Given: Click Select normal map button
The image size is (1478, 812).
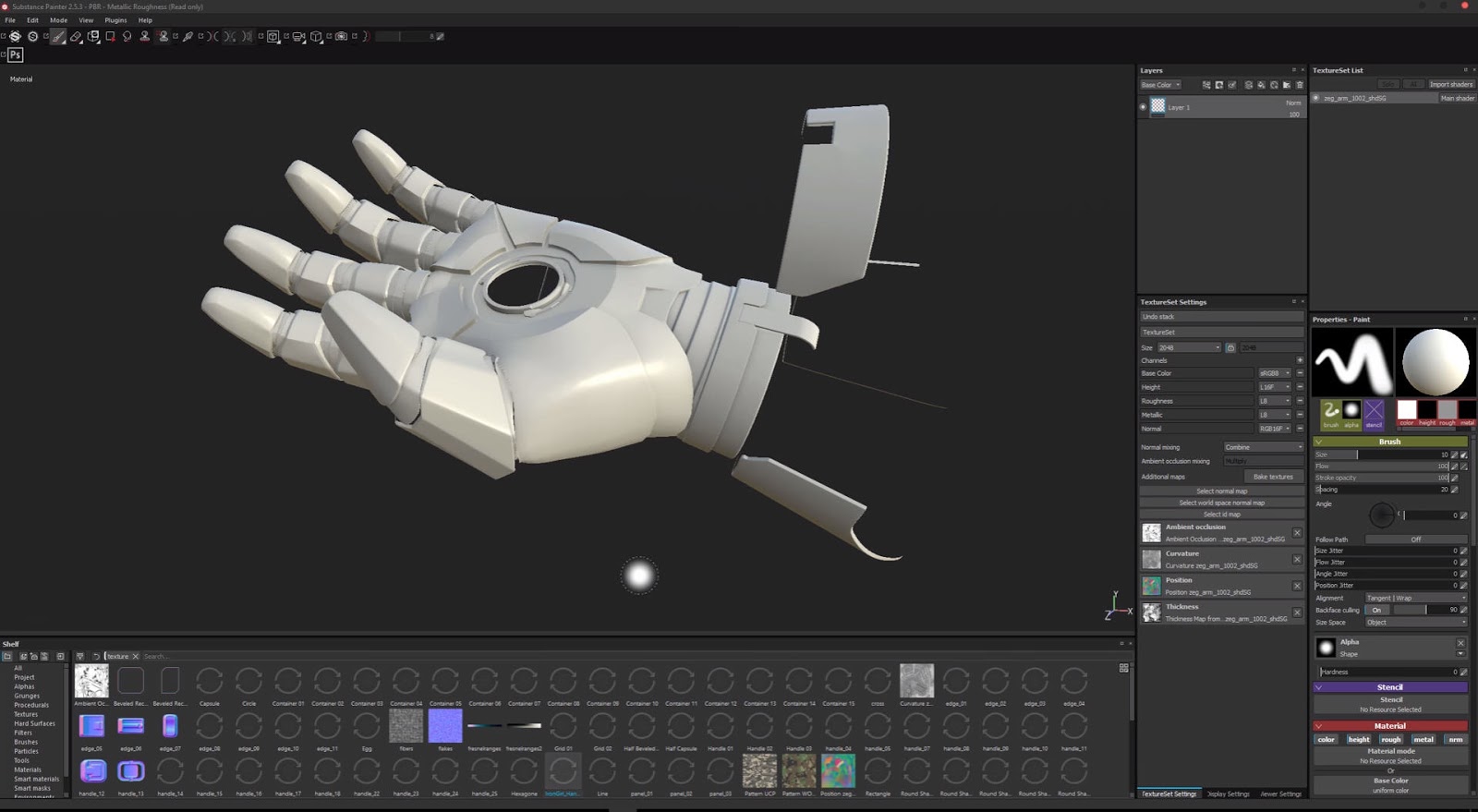Looking at the screenshot, I should [1221, 491].
